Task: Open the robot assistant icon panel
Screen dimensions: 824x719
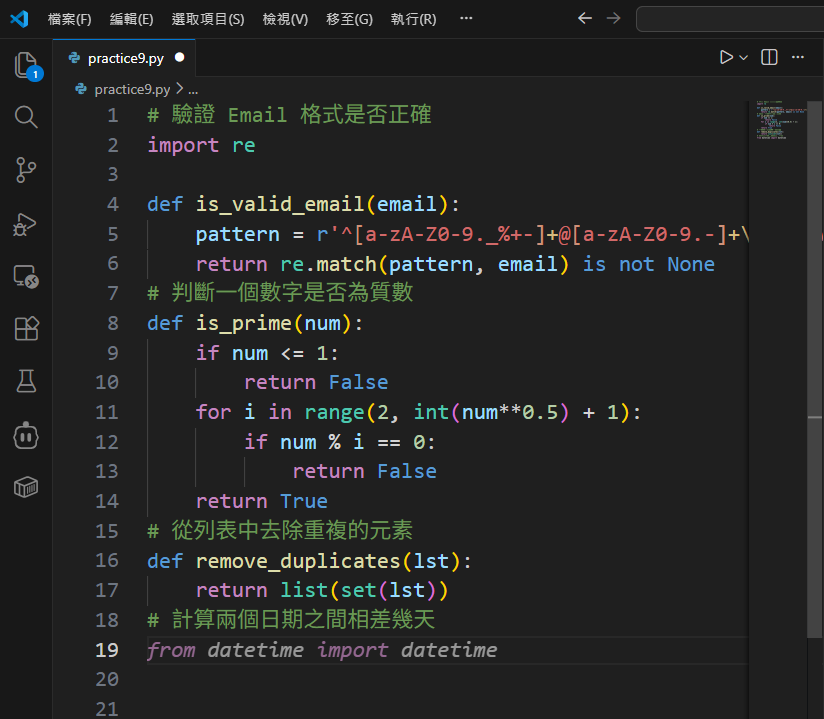Action: [26, 435]
